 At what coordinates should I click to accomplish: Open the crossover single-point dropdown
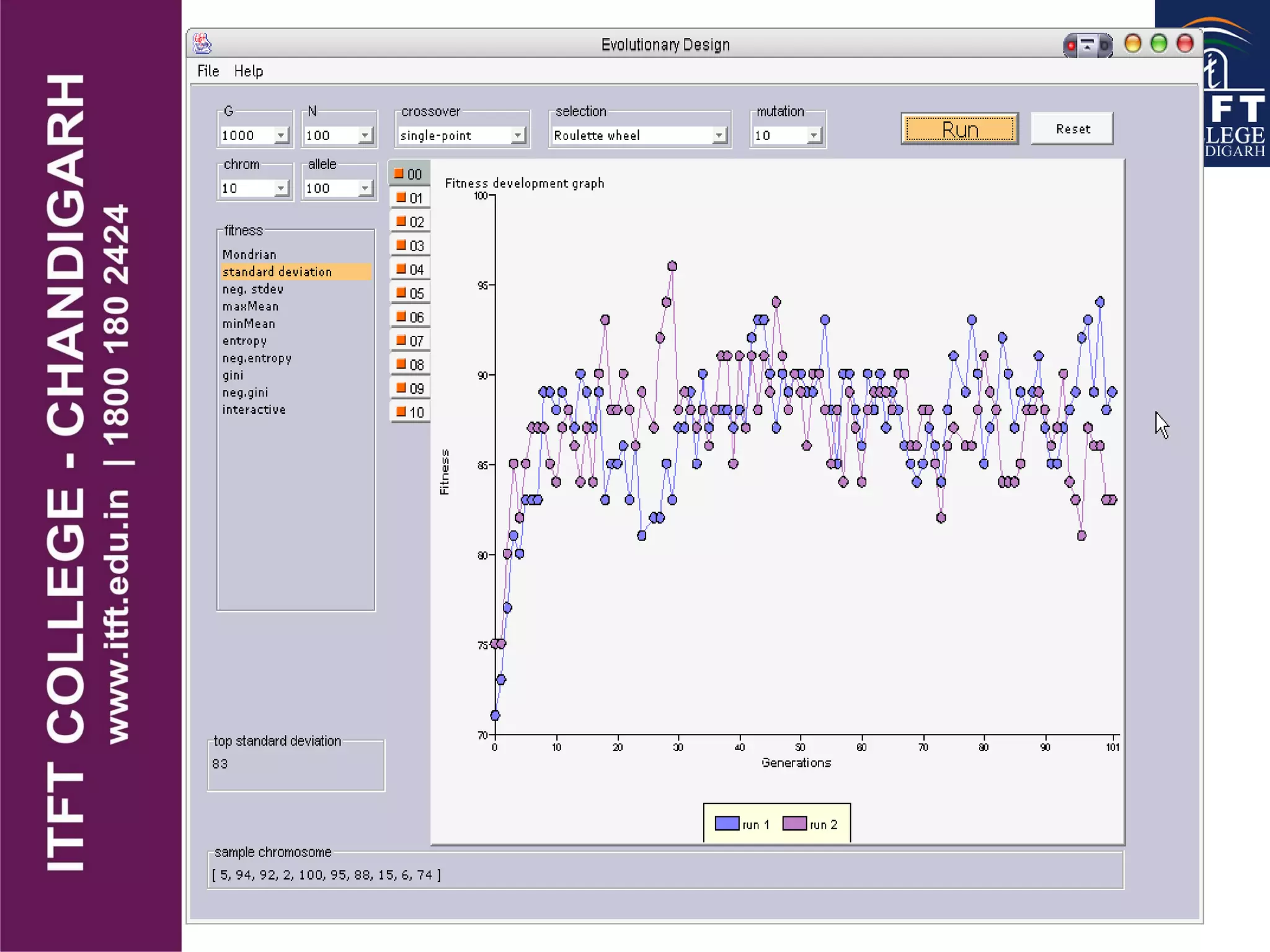click(x=517, y=135)
